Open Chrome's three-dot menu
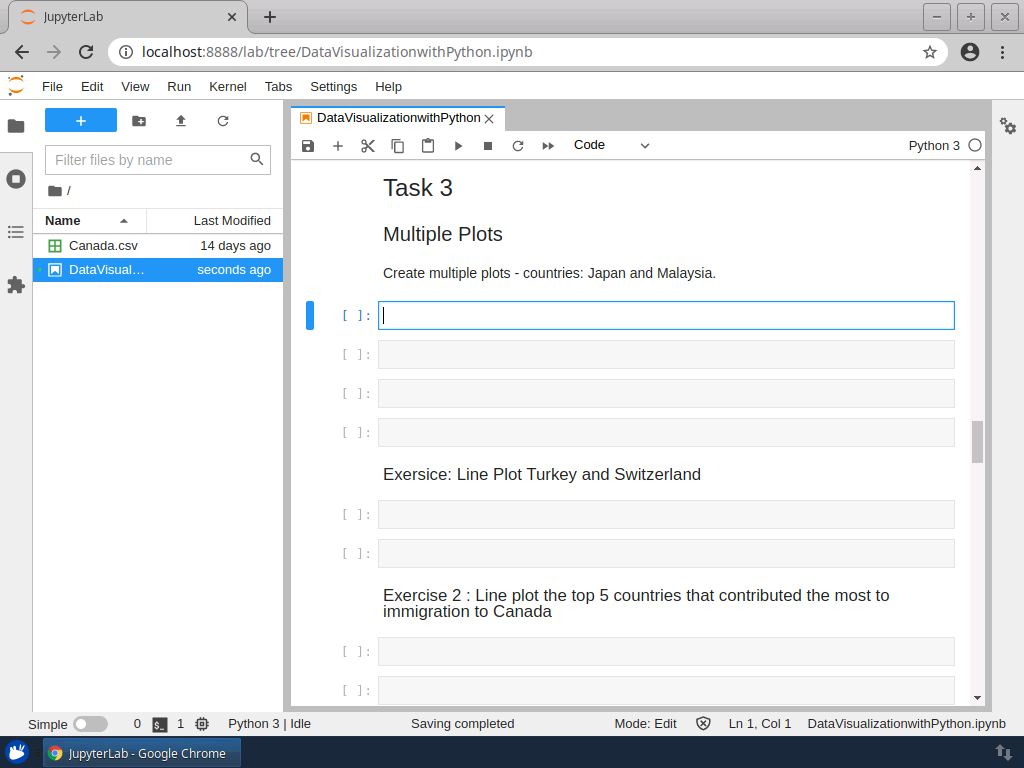 (1002, 52)
